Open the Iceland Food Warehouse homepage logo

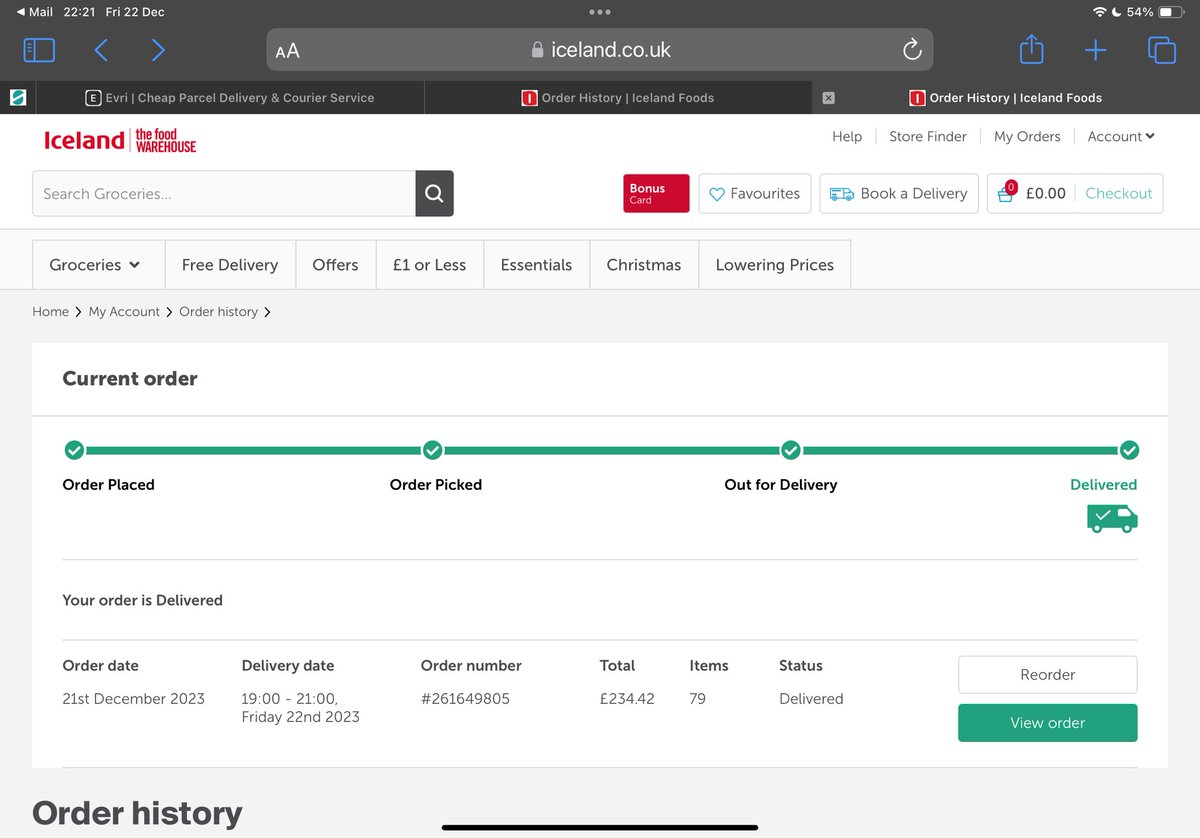[x=120, y=140]
